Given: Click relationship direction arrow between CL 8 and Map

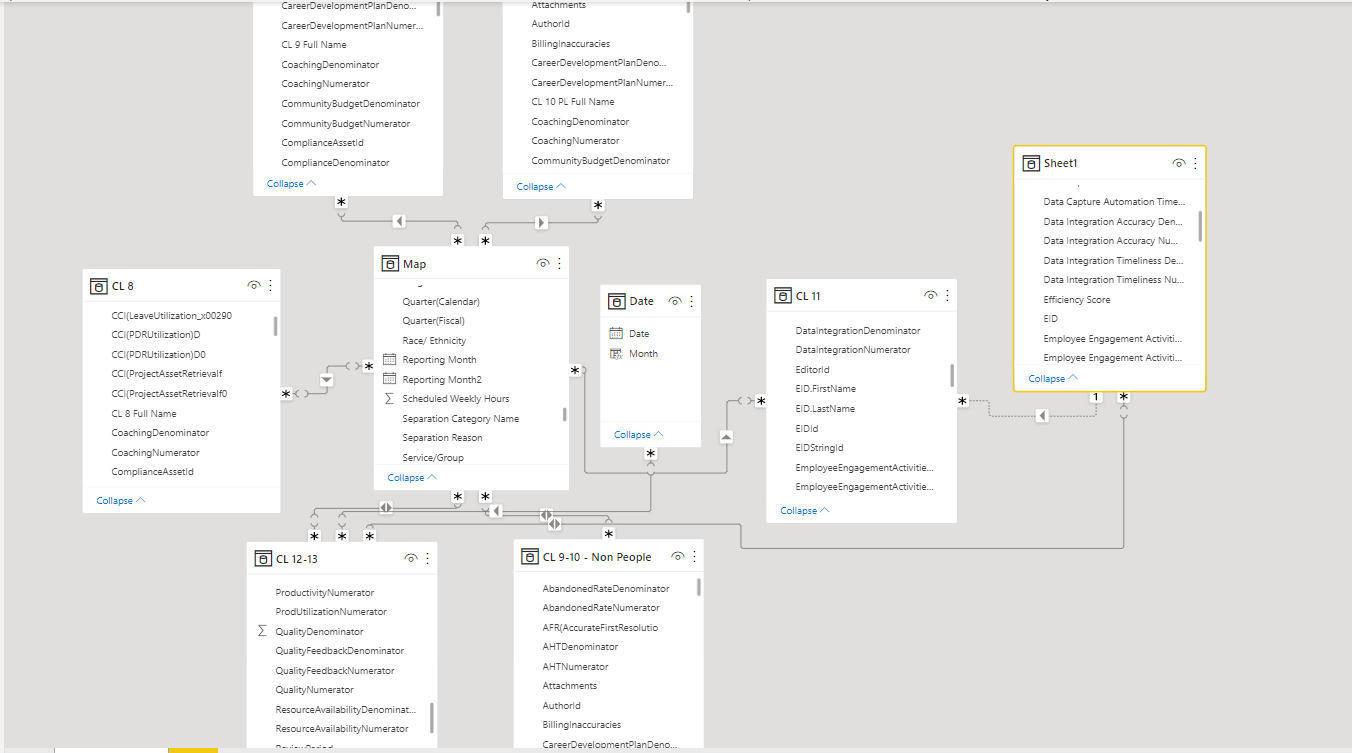Looking at the screenshot, I should point(326,379).
